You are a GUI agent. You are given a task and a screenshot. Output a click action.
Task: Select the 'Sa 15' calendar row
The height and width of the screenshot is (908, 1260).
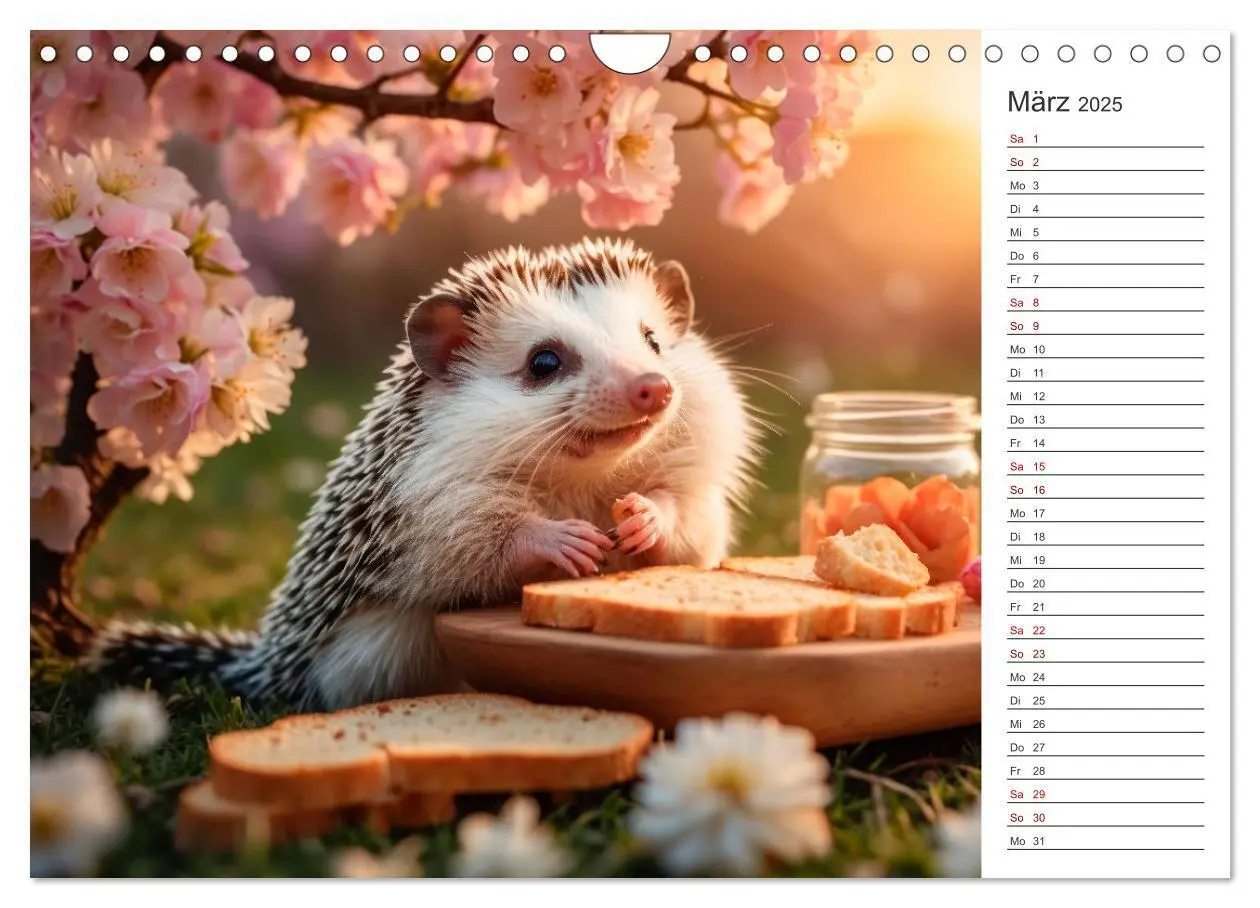pos(1105,466)
